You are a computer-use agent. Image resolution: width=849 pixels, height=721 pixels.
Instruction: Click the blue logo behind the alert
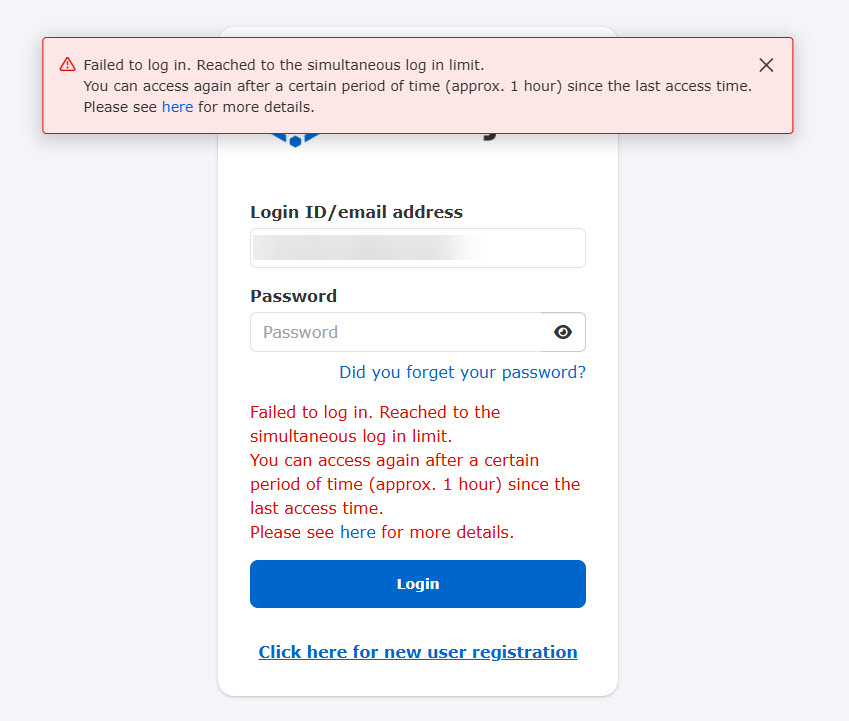[295, 140]
